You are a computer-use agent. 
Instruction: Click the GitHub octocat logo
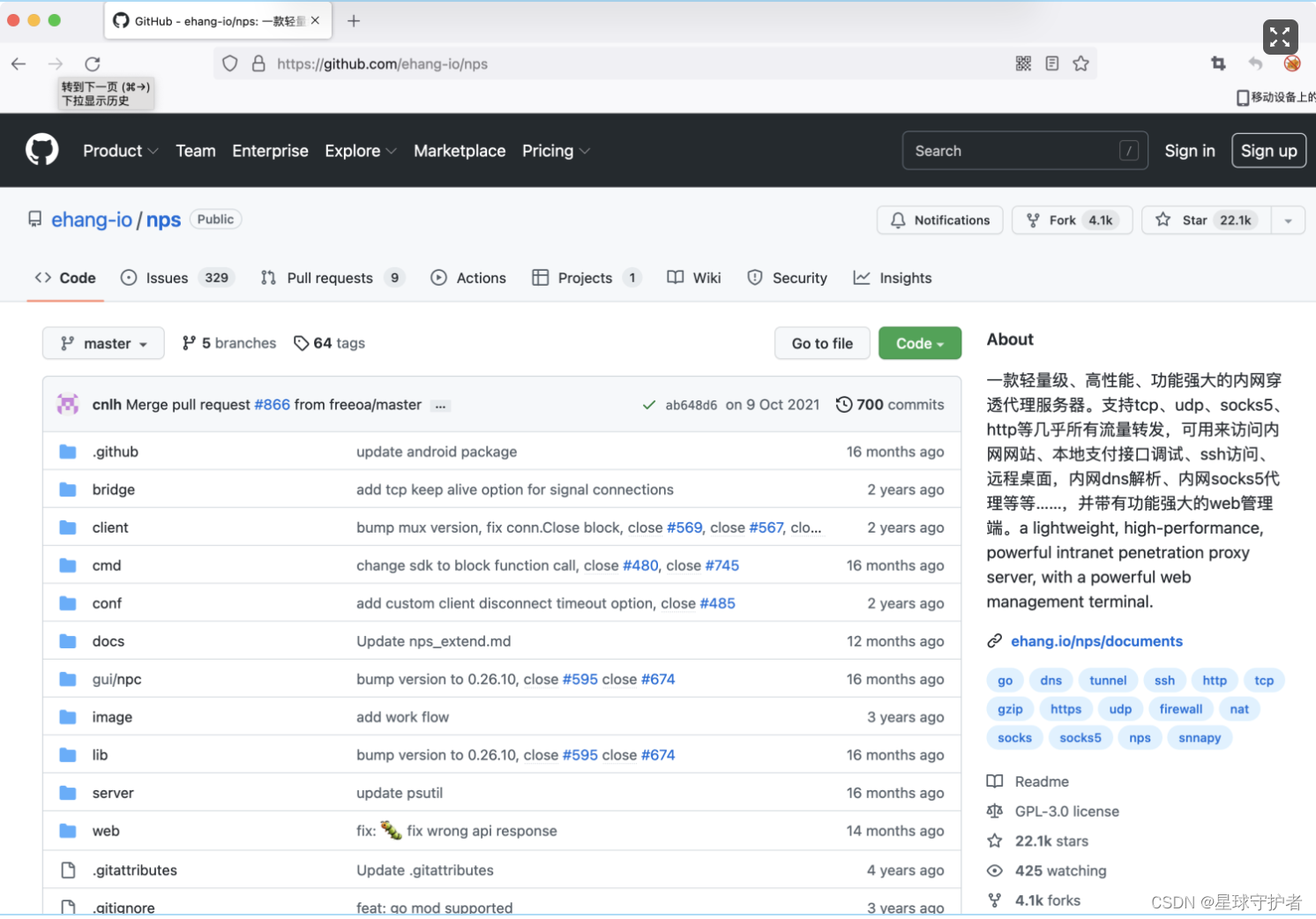tap(41, 150)
